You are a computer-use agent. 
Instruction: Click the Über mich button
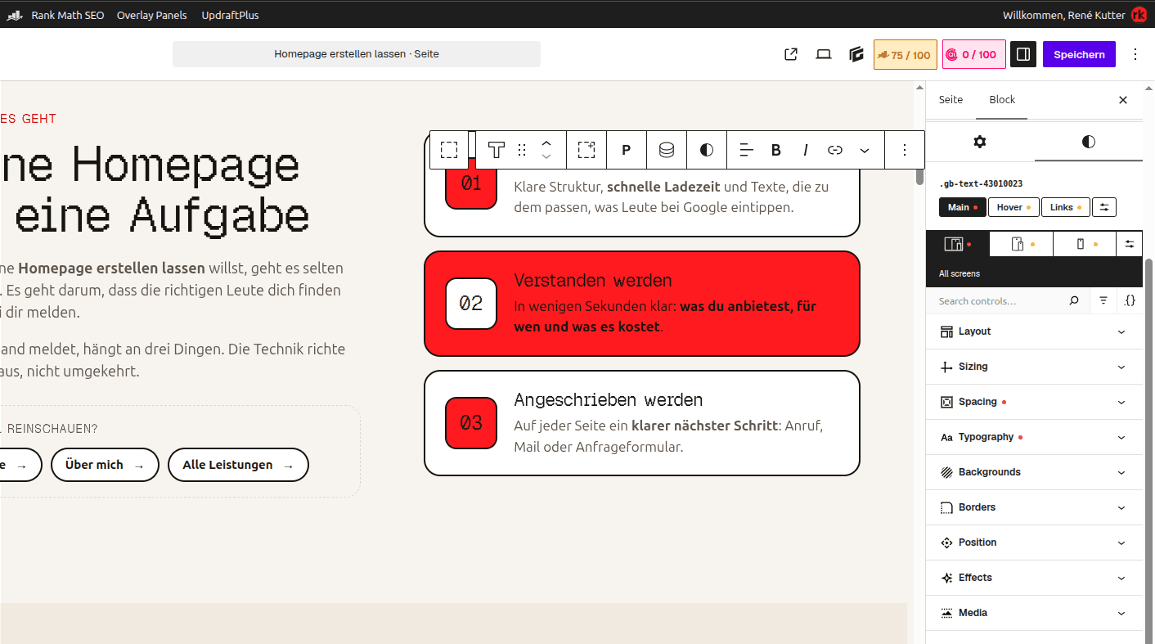pyautogui.click(x=105, y=465)
